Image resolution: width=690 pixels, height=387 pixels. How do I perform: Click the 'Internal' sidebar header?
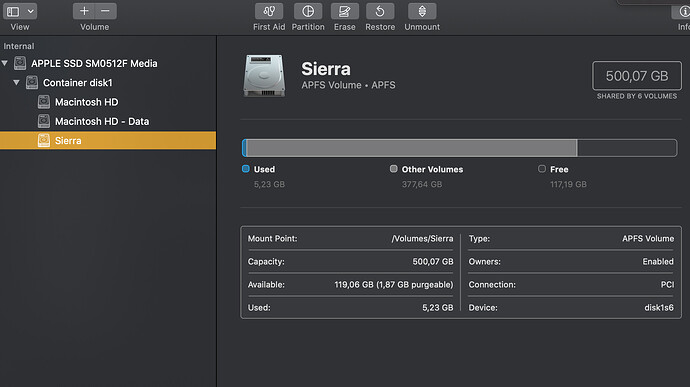click(x=18, y=46)
